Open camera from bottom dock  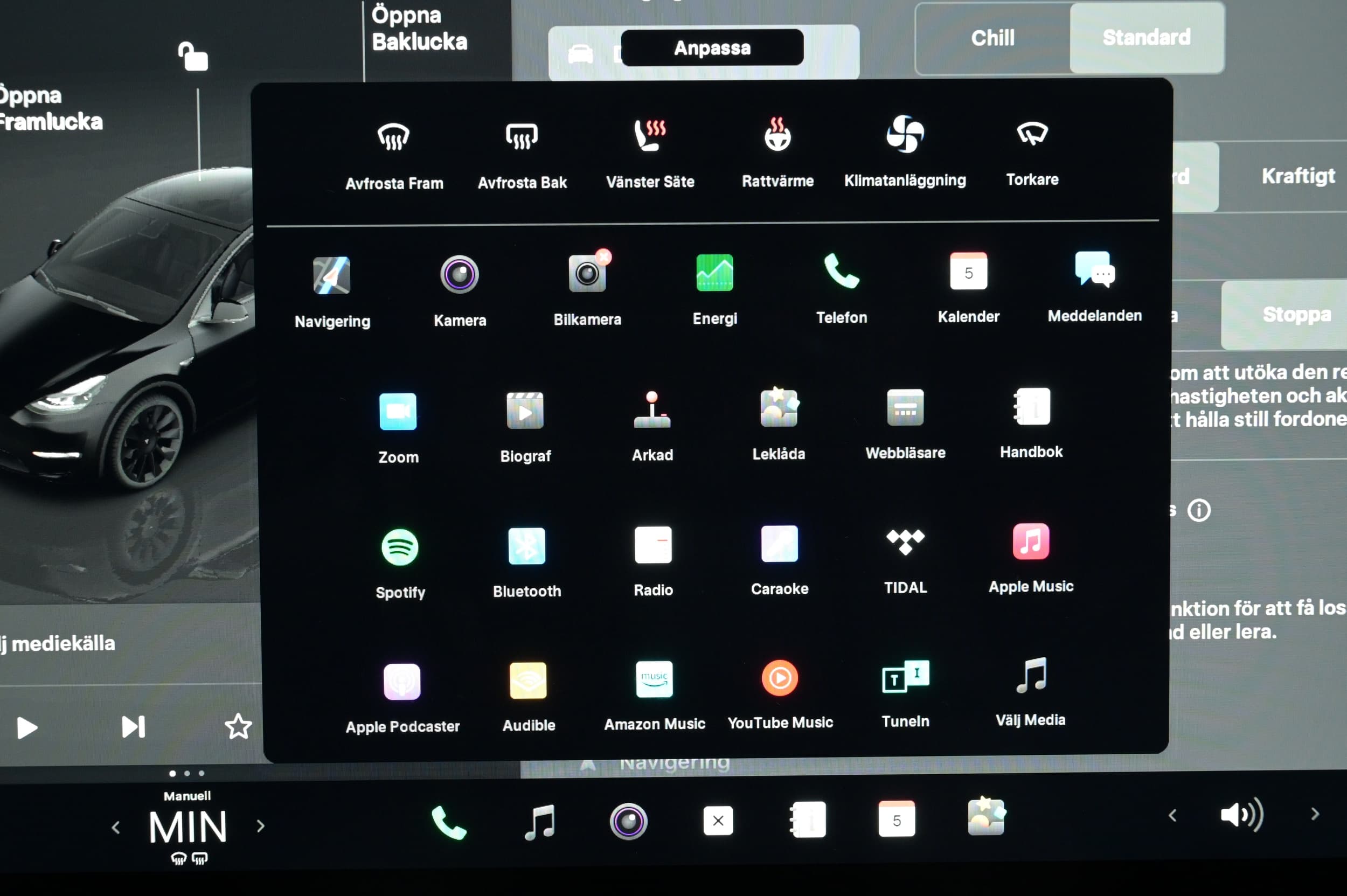(x=628, y=821)
